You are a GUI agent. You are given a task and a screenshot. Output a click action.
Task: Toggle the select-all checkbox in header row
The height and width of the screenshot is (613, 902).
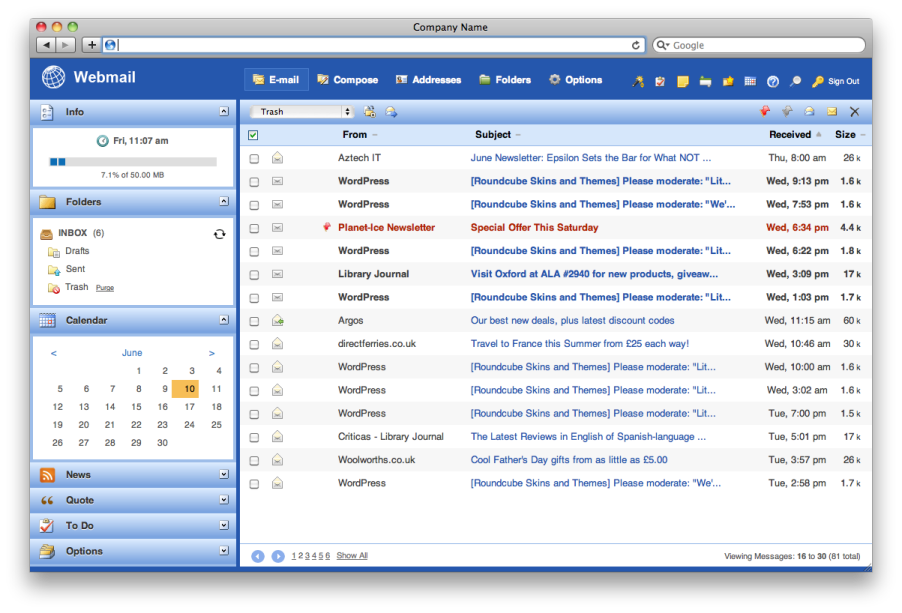[253, 135]
